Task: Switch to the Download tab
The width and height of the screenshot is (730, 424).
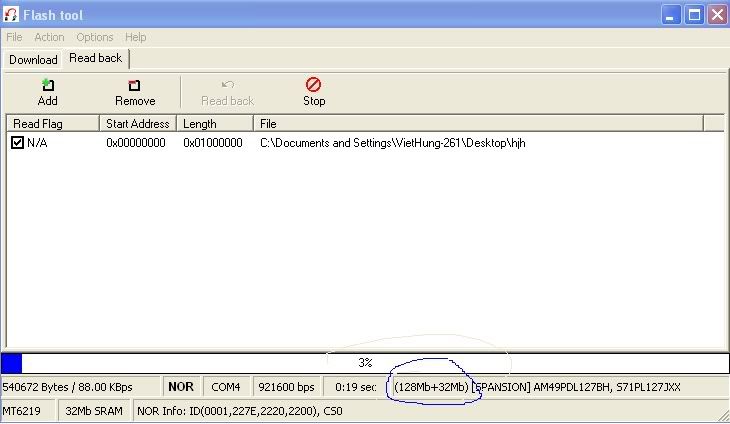Action: coord(33,60)
